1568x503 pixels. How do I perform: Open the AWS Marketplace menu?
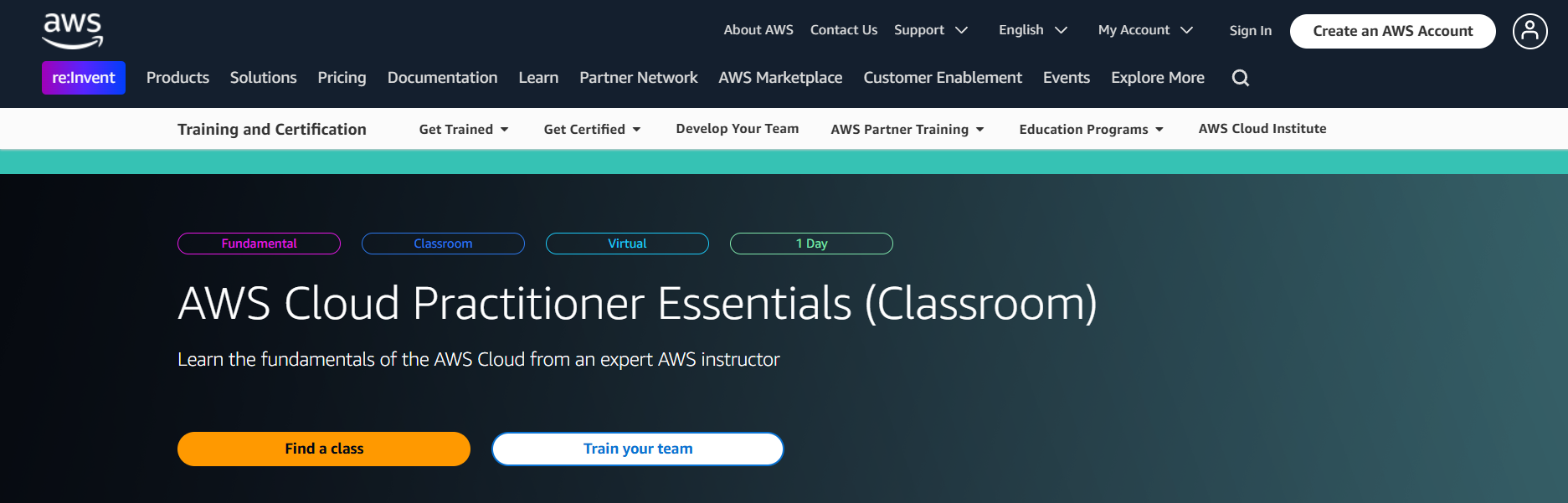tap(780, 78)
